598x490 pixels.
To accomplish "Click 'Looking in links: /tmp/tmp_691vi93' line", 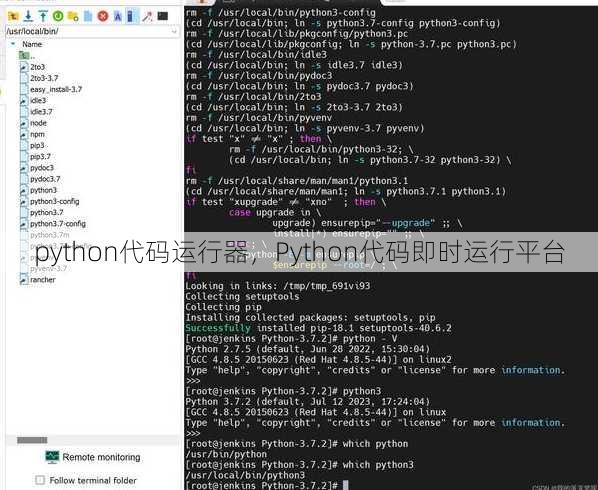I will click(x=277, y=286).
